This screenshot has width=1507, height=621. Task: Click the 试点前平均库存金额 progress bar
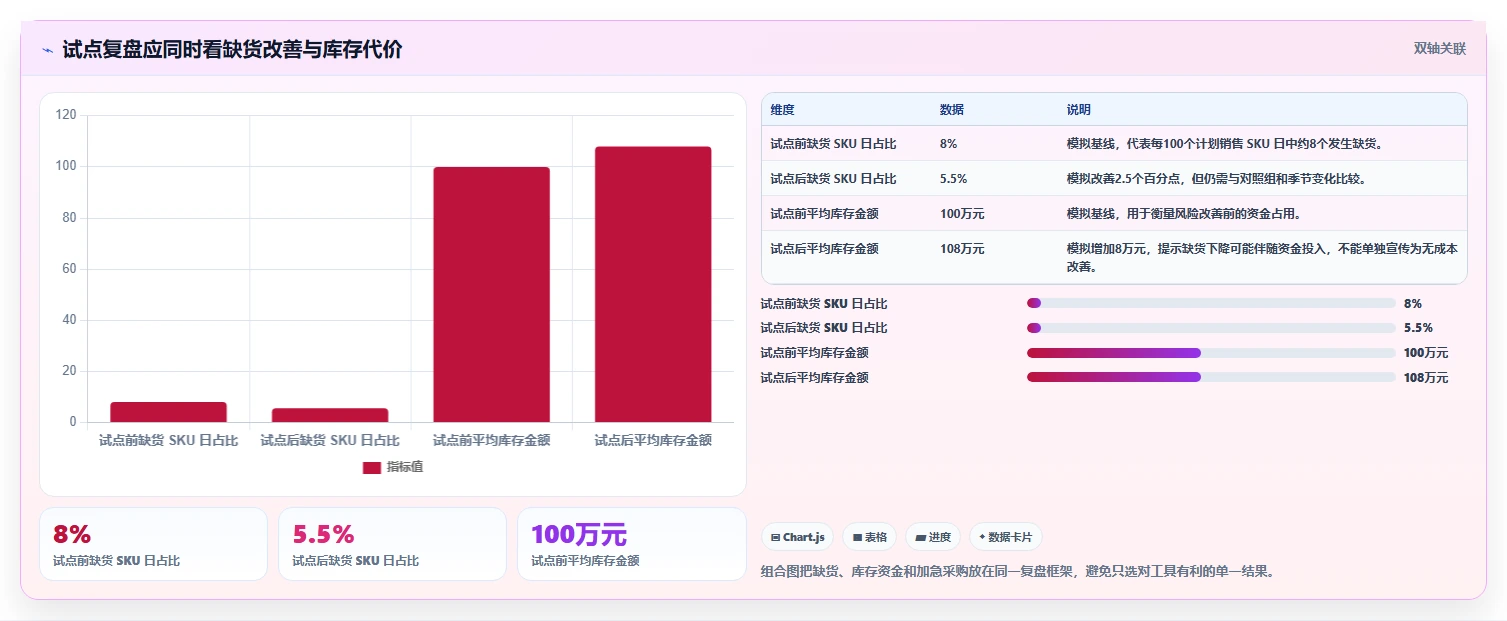[1211, 353]
